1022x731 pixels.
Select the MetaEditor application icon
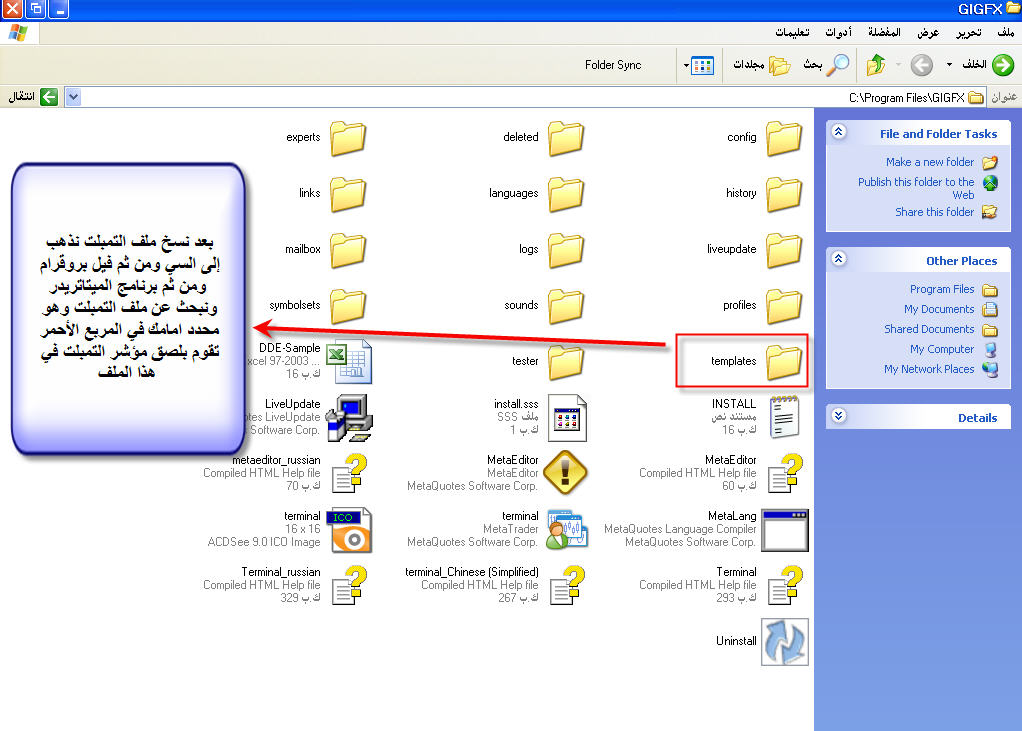point(565,472)
